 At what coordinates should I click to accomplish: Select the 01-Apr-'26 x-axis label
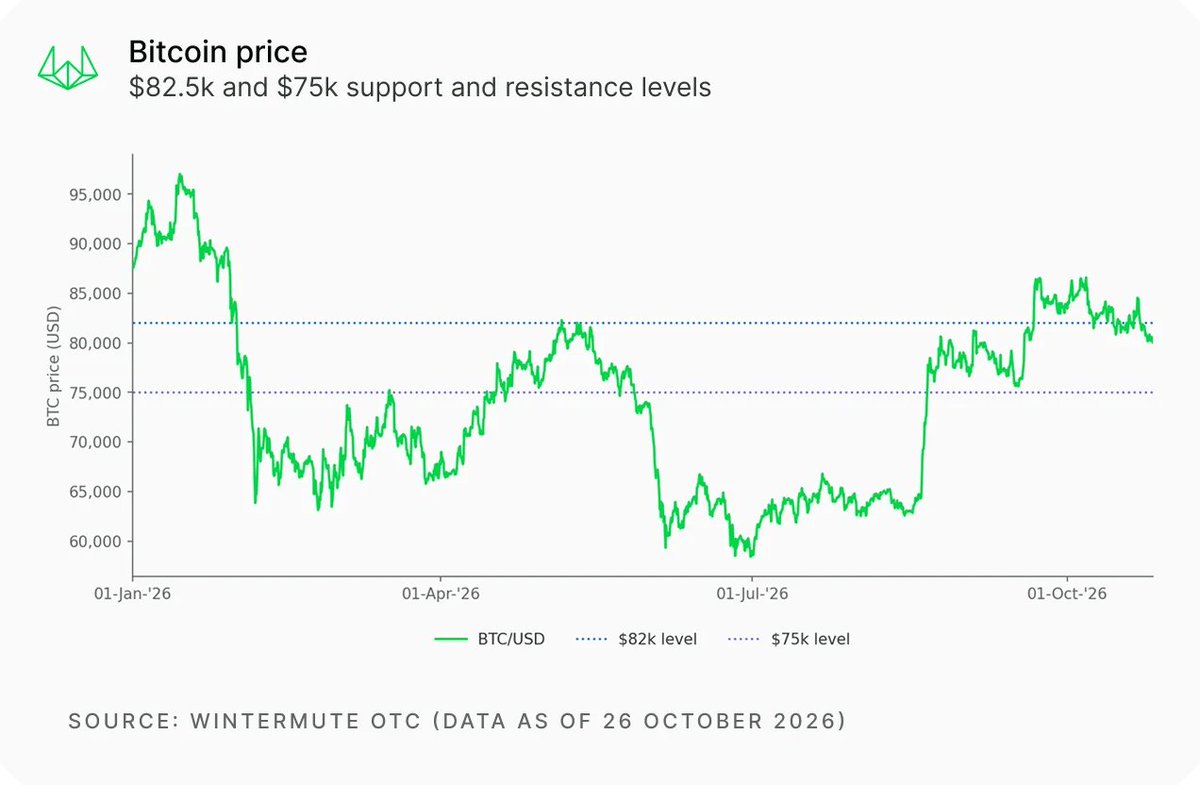click(x=440, y=594)
